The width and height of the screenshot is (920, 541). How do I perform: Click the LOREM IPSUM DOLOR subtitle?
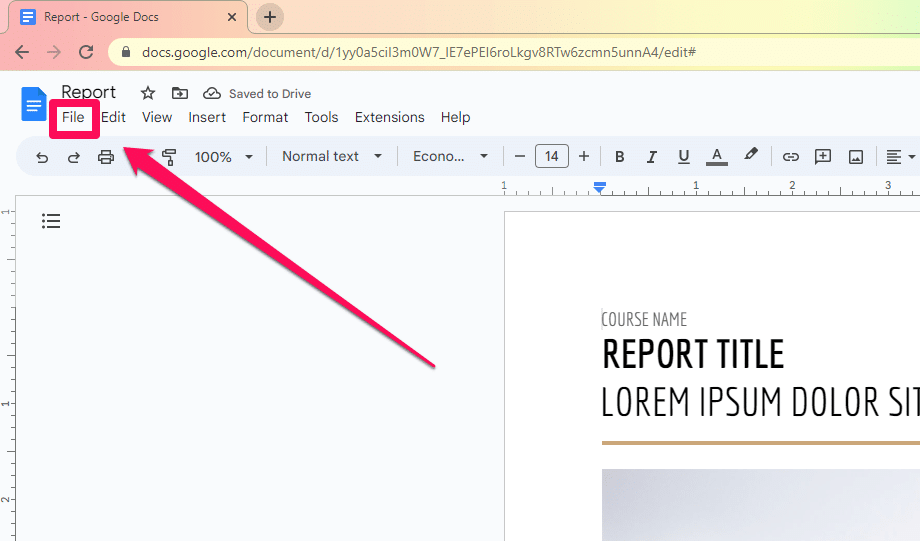pyautogui.click(x=760, y=403)
